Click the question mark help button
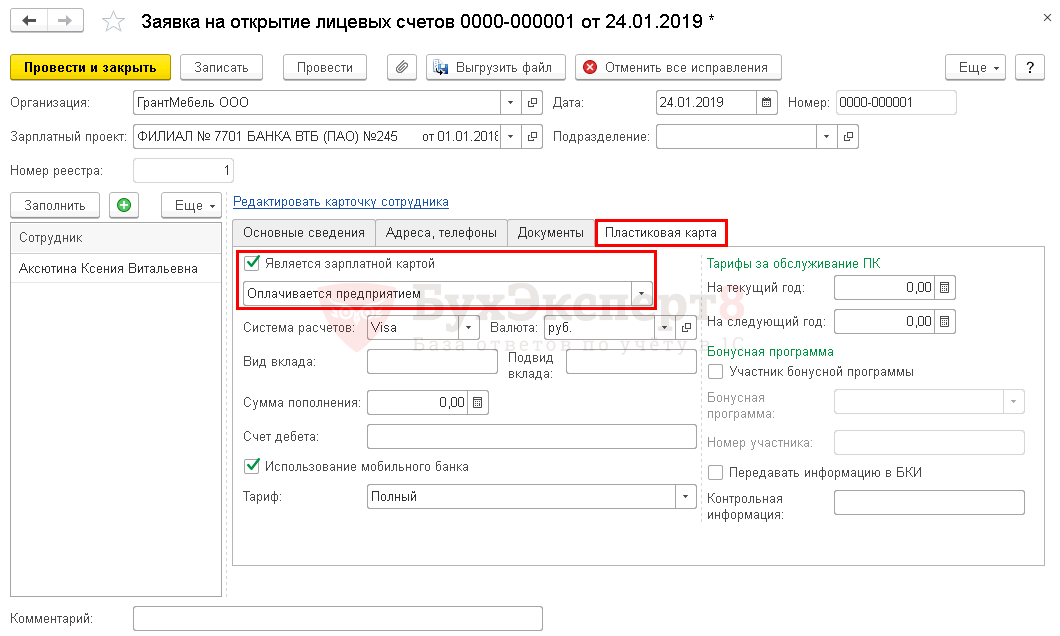This screenshot has height=636, width=1060. click(x=1030, y=67)
